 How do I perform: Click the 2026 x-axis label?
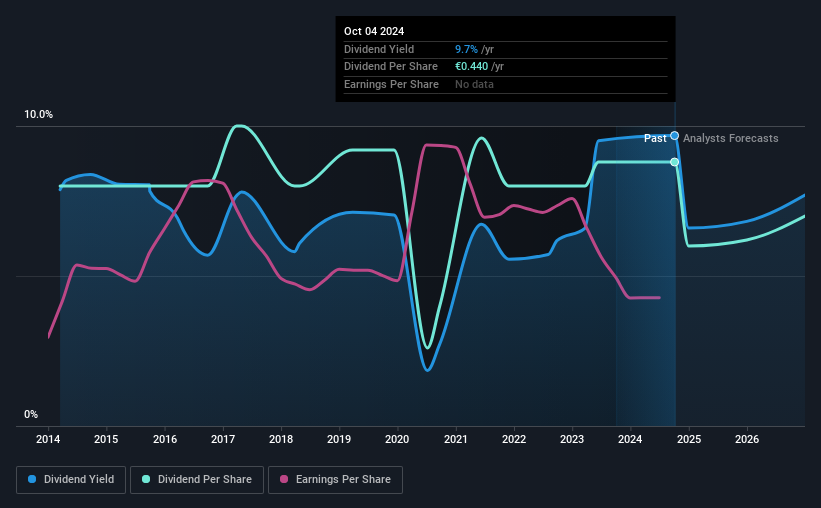coord(747,439)
